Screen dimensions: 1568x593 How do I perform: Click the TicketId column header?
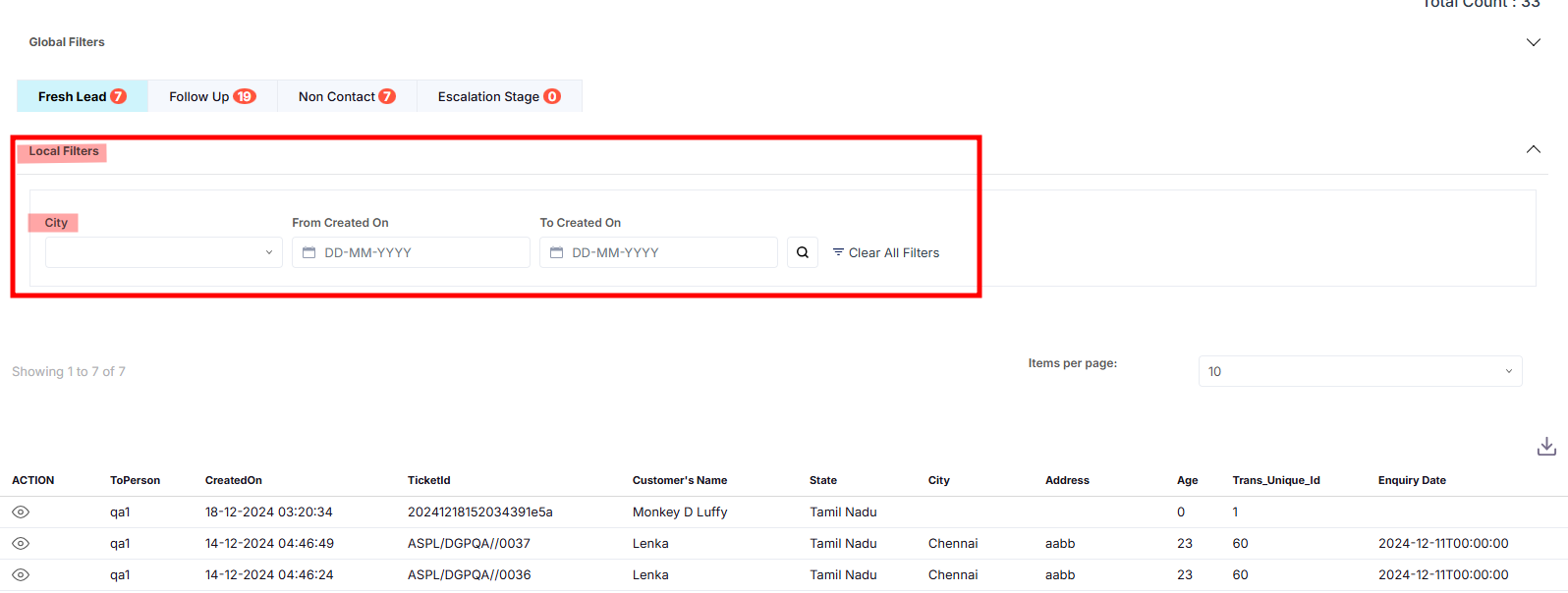[x=429, y=480]
